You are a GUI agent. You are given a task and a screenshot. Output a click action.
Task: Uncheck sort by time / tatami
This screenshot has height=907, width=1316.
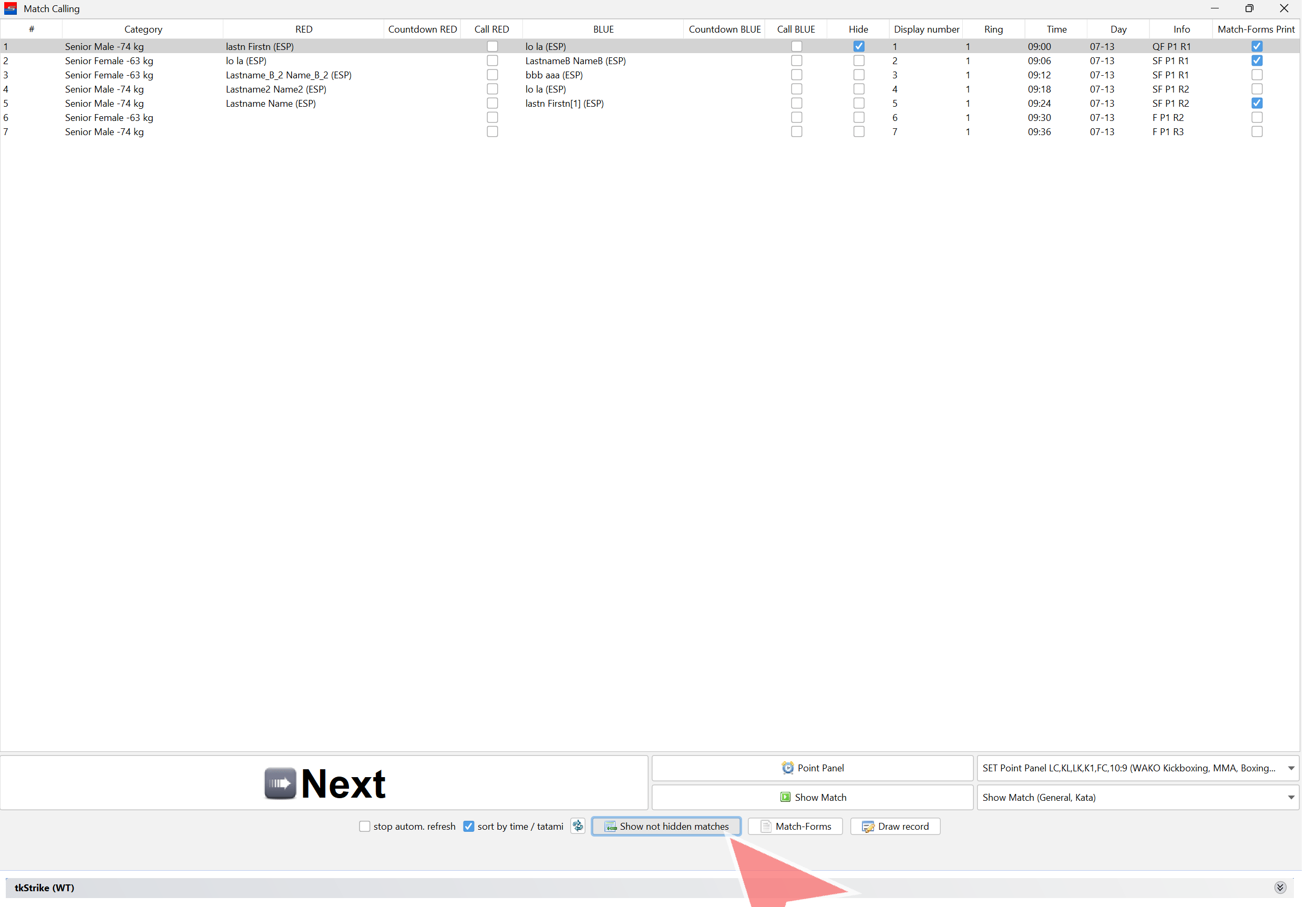click(469, 827)
